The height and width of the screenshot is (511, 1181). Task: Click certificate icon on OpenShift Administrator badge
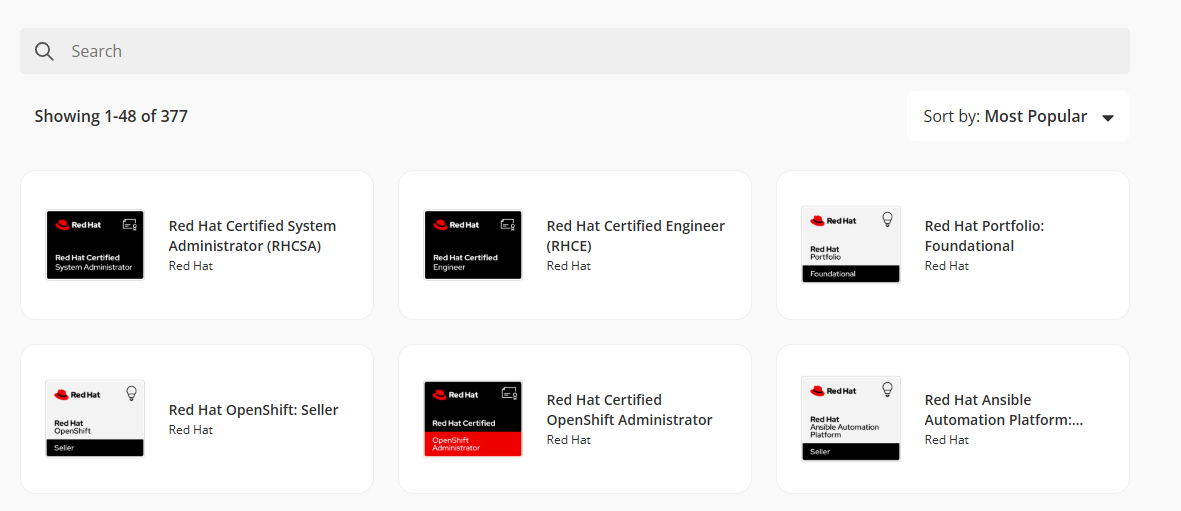(x=508, y=393)
